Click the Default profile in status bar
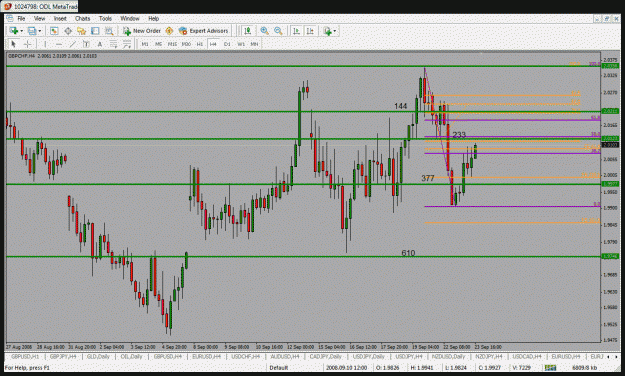Screen dimensions: 625x376 pos(279,368)
